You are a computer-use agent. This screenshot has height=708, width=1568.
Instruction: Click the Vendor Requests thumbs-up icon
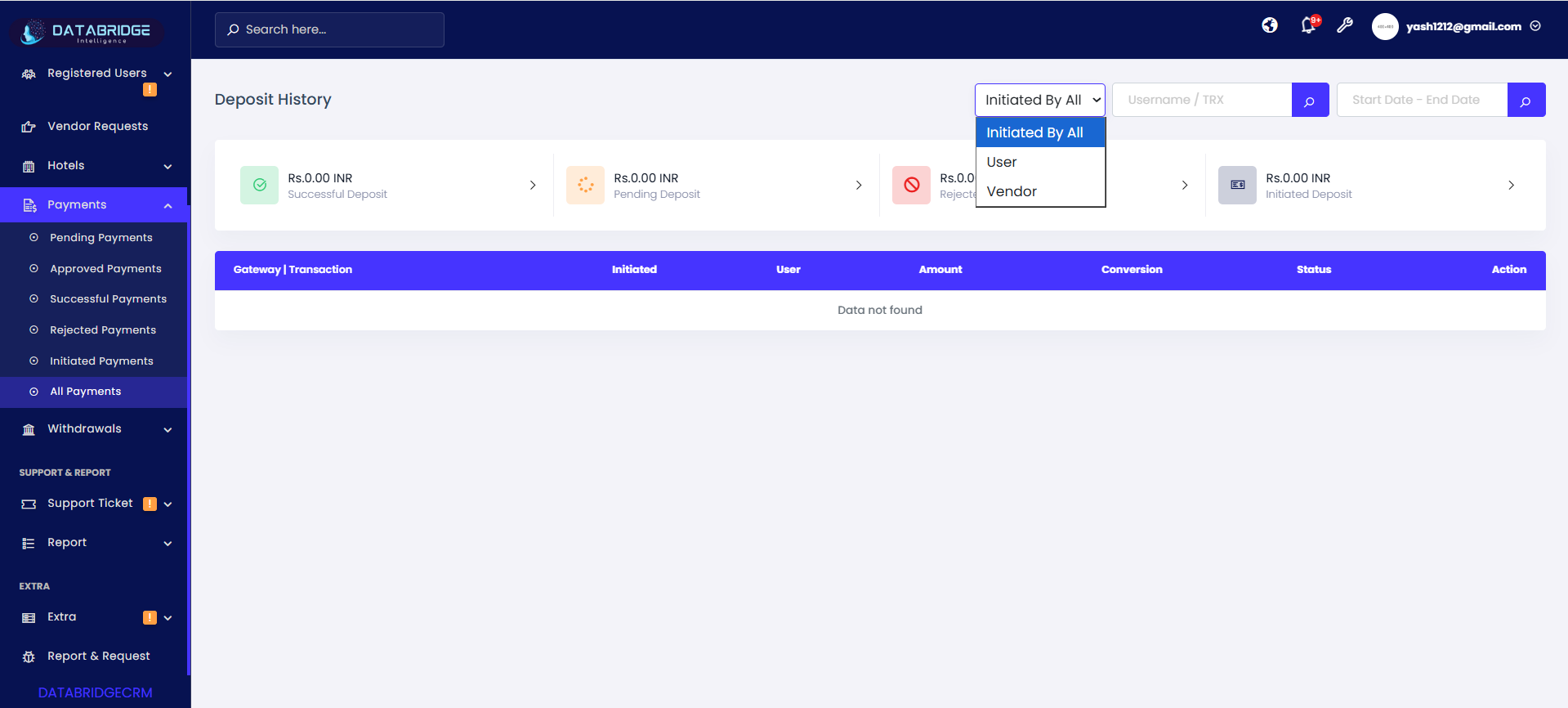coord(29,127)
